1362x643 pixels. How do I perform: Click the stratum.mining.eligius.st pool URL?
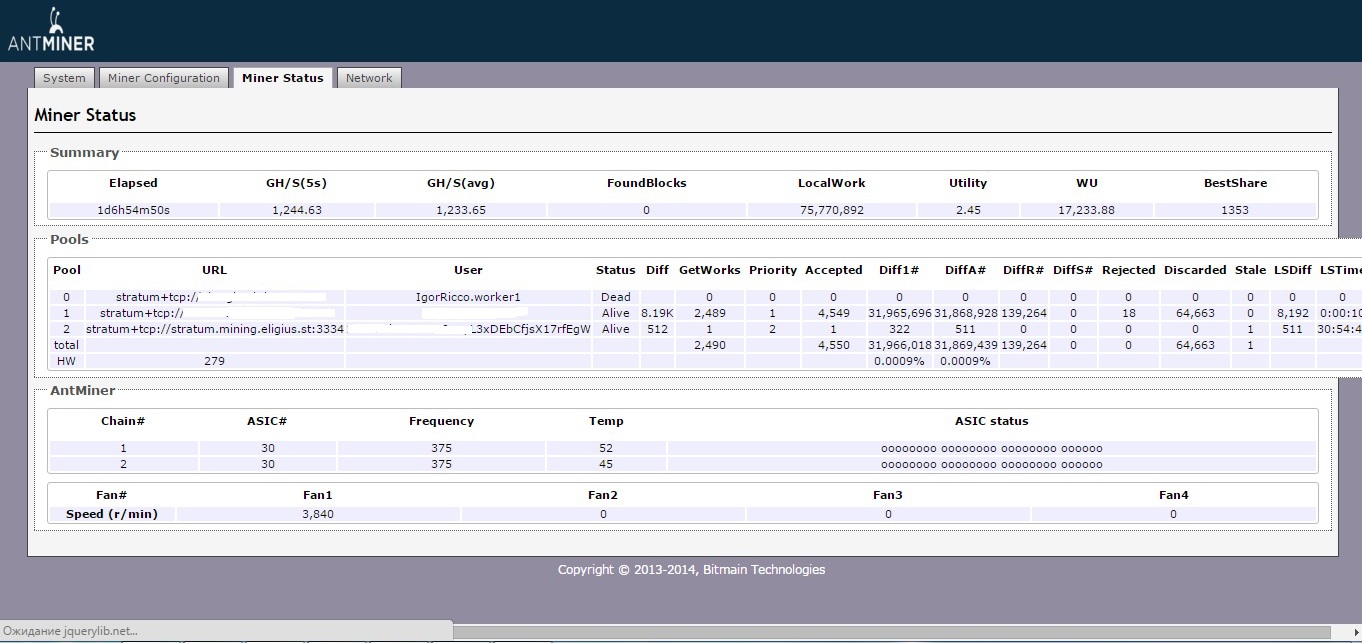click(215, 329)
